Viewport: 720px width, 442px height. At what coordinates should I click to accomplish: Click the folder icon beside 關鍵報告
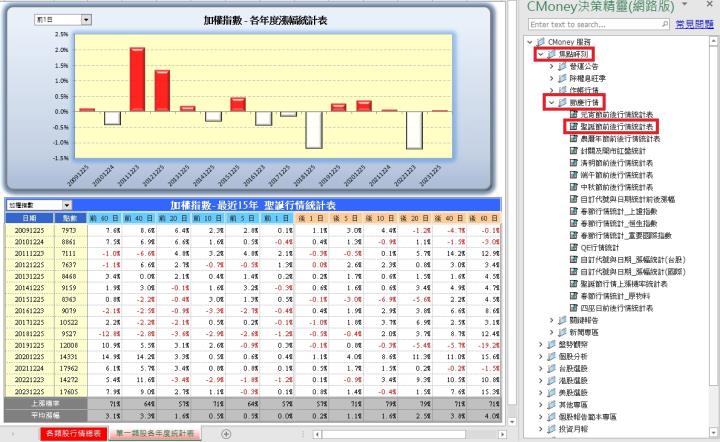tap(562, 320)
